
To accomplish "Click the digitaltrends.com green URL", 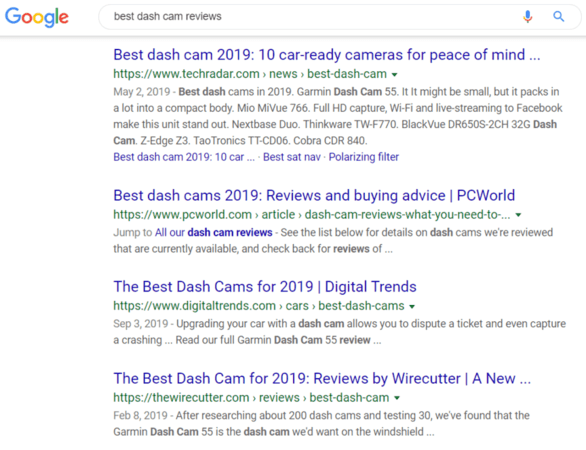I will 259,306.
